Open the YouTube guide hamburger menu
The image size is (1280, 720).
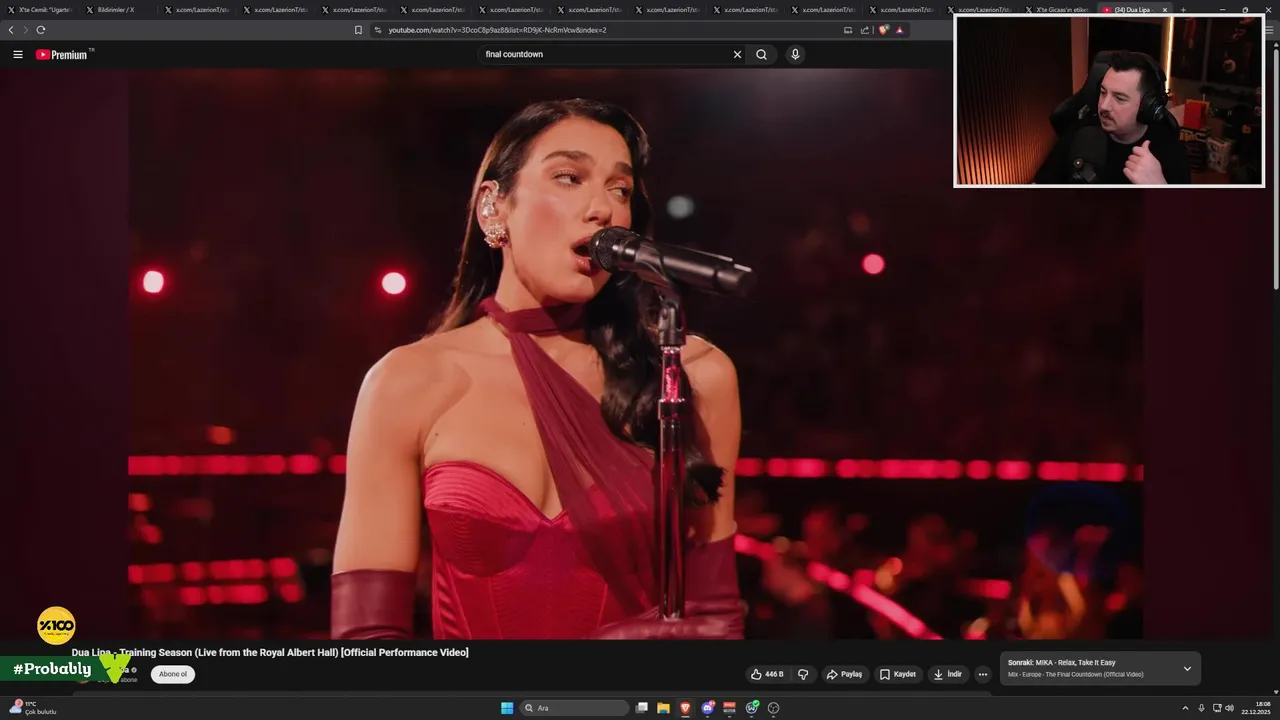pos(17,54)
